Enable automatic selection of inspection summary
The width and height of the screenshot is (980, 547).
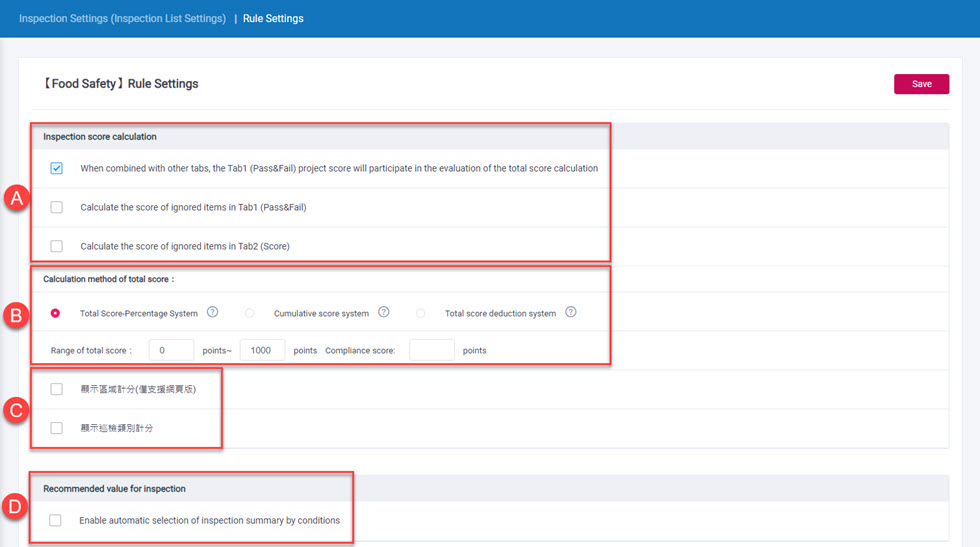(x=56, y=520)
